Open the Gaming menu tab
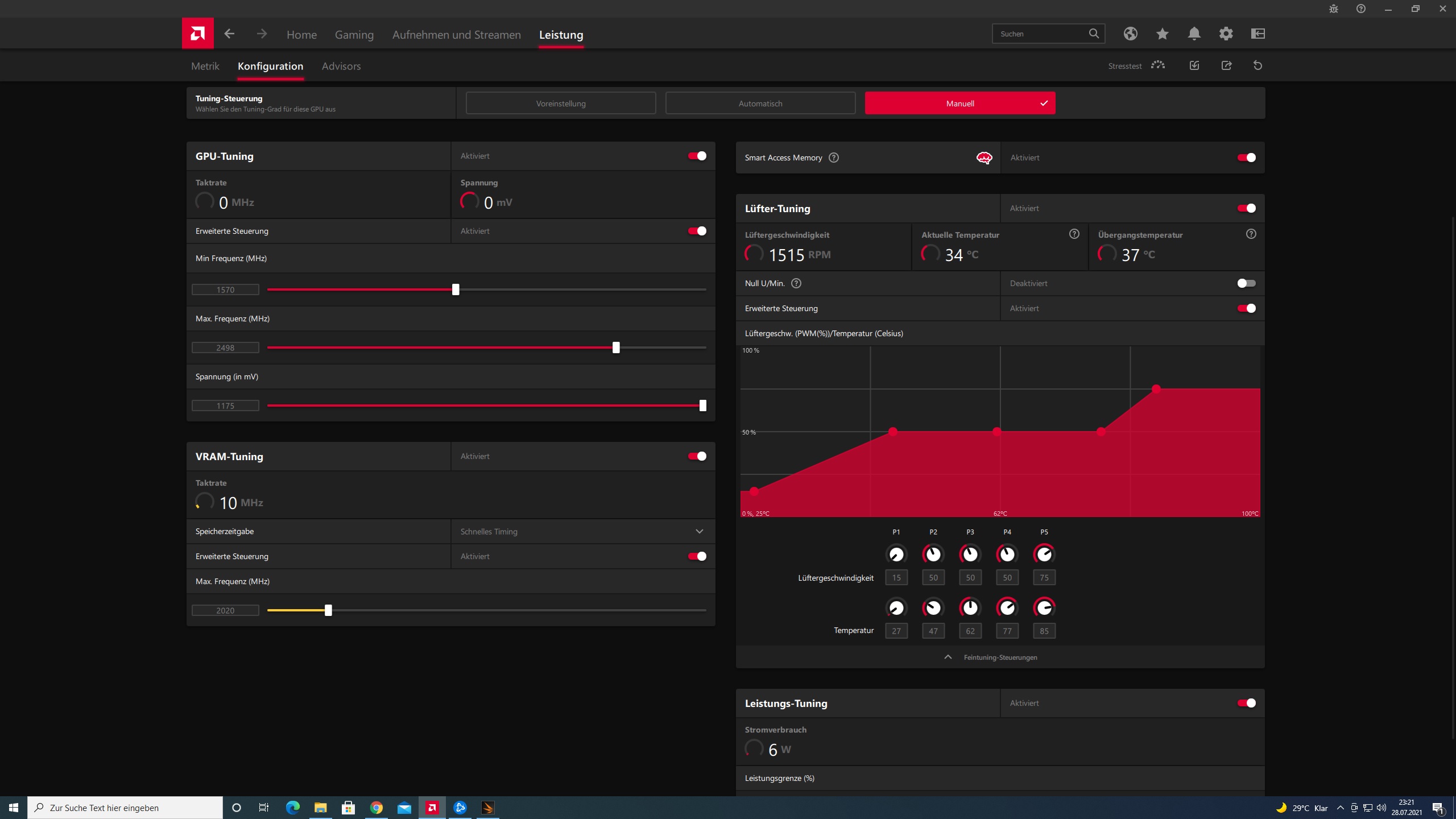 [x=354, y=35]
